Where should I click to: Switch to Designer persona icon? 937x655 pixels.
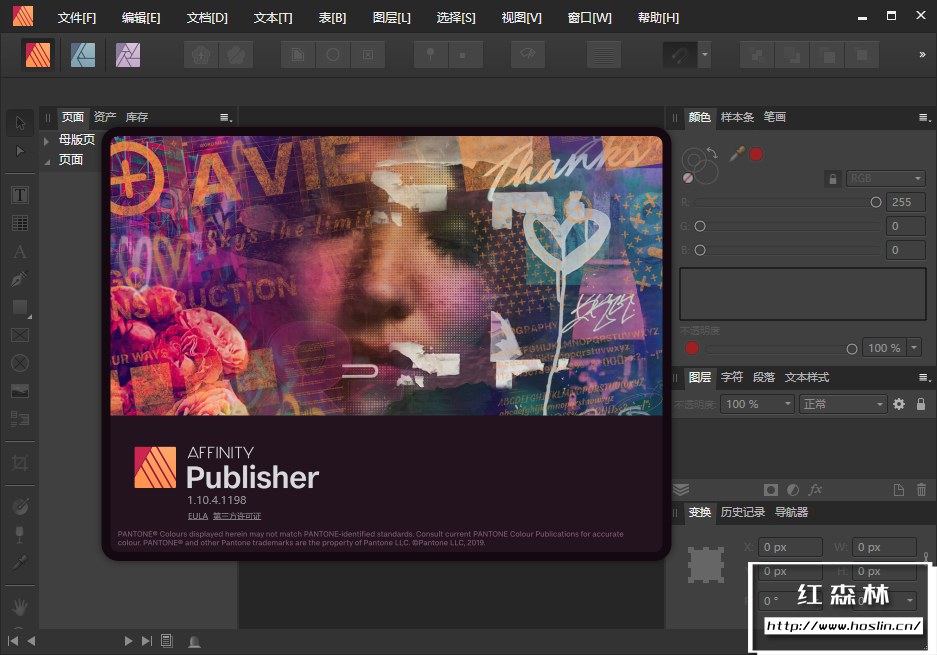[83, 55]
